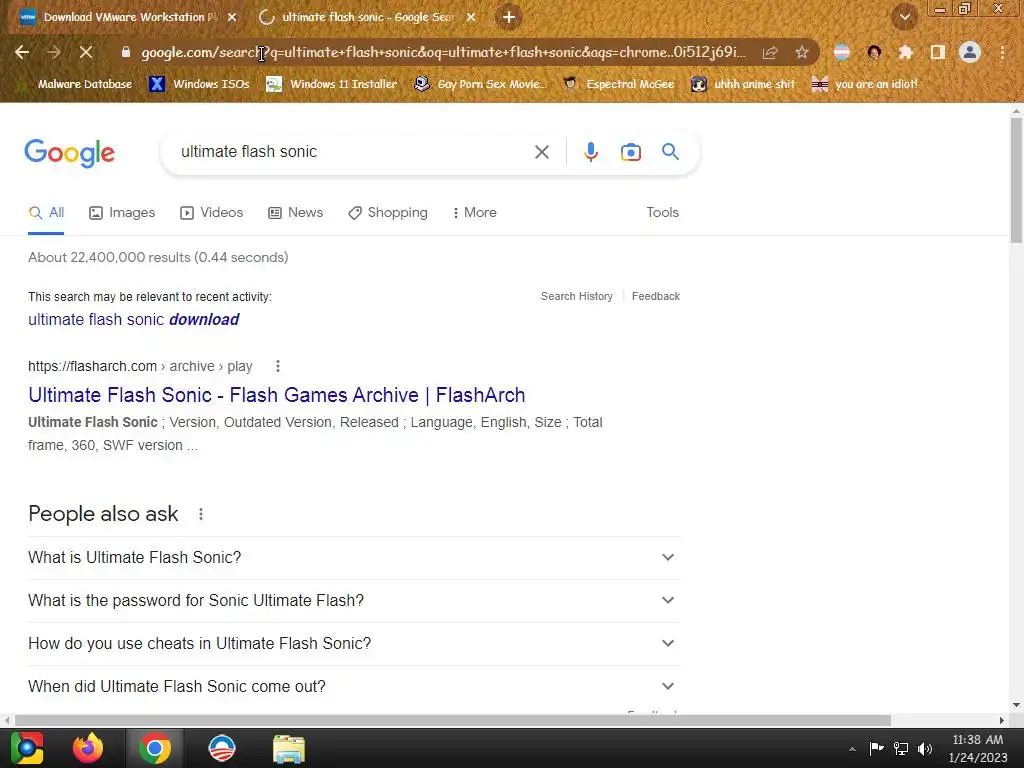
Task: Switch to Videos results
Action: pyautogui.click(x=212, y=213)
